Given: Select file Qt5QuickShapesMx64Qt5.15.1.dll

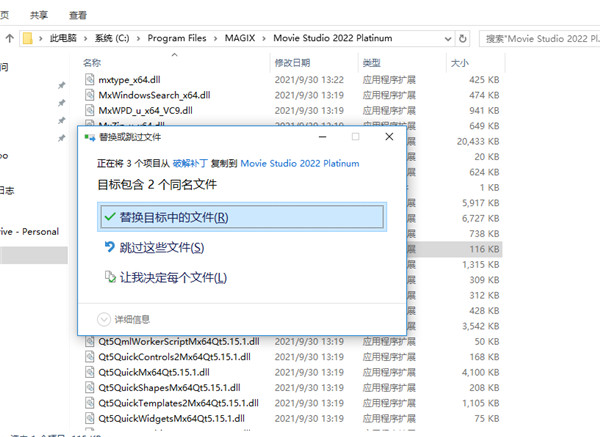Looking at the screenshot, I should 170,388.
